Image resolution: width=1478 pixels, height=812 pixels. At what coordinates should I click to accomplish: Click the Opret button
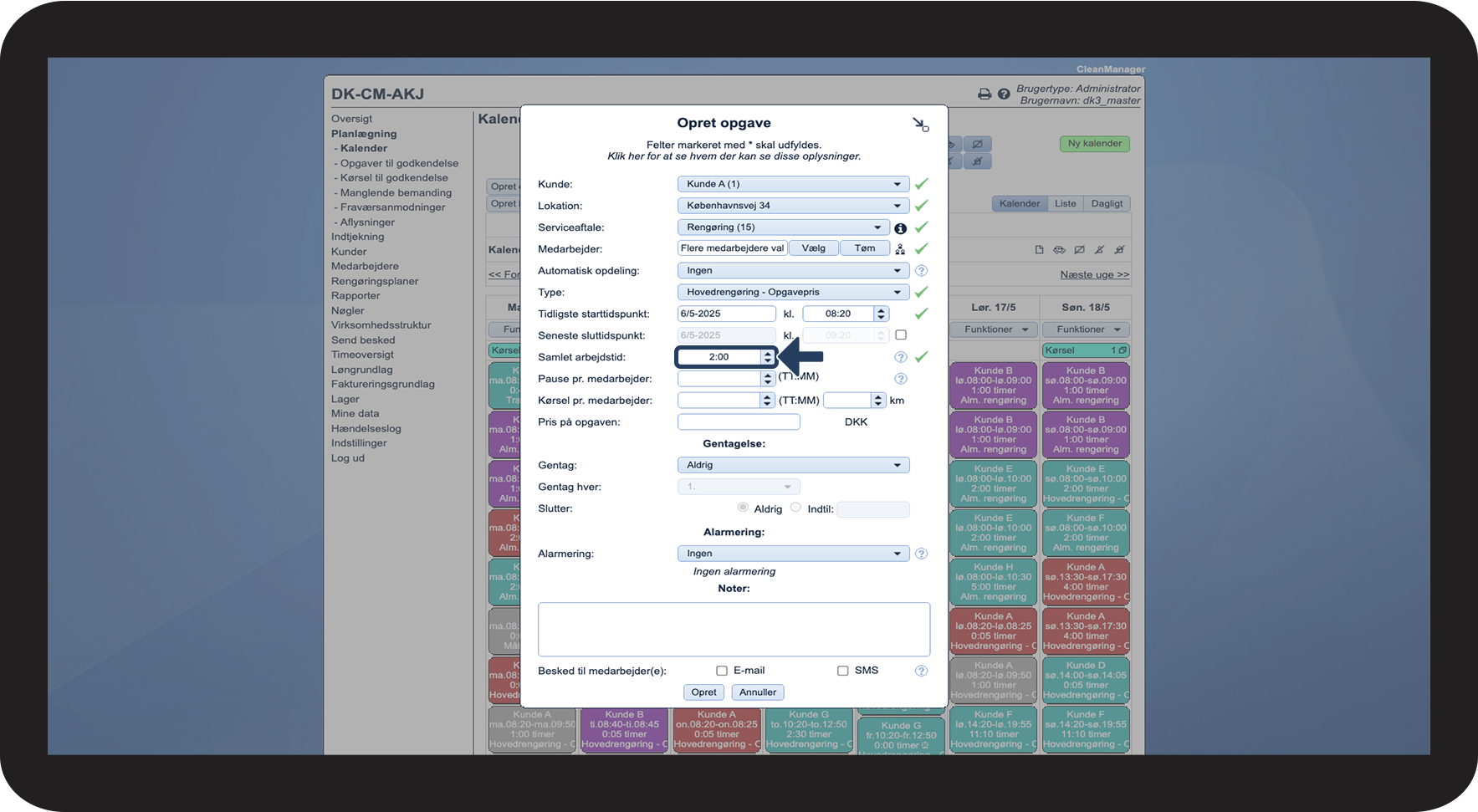[x=703, y=692]
